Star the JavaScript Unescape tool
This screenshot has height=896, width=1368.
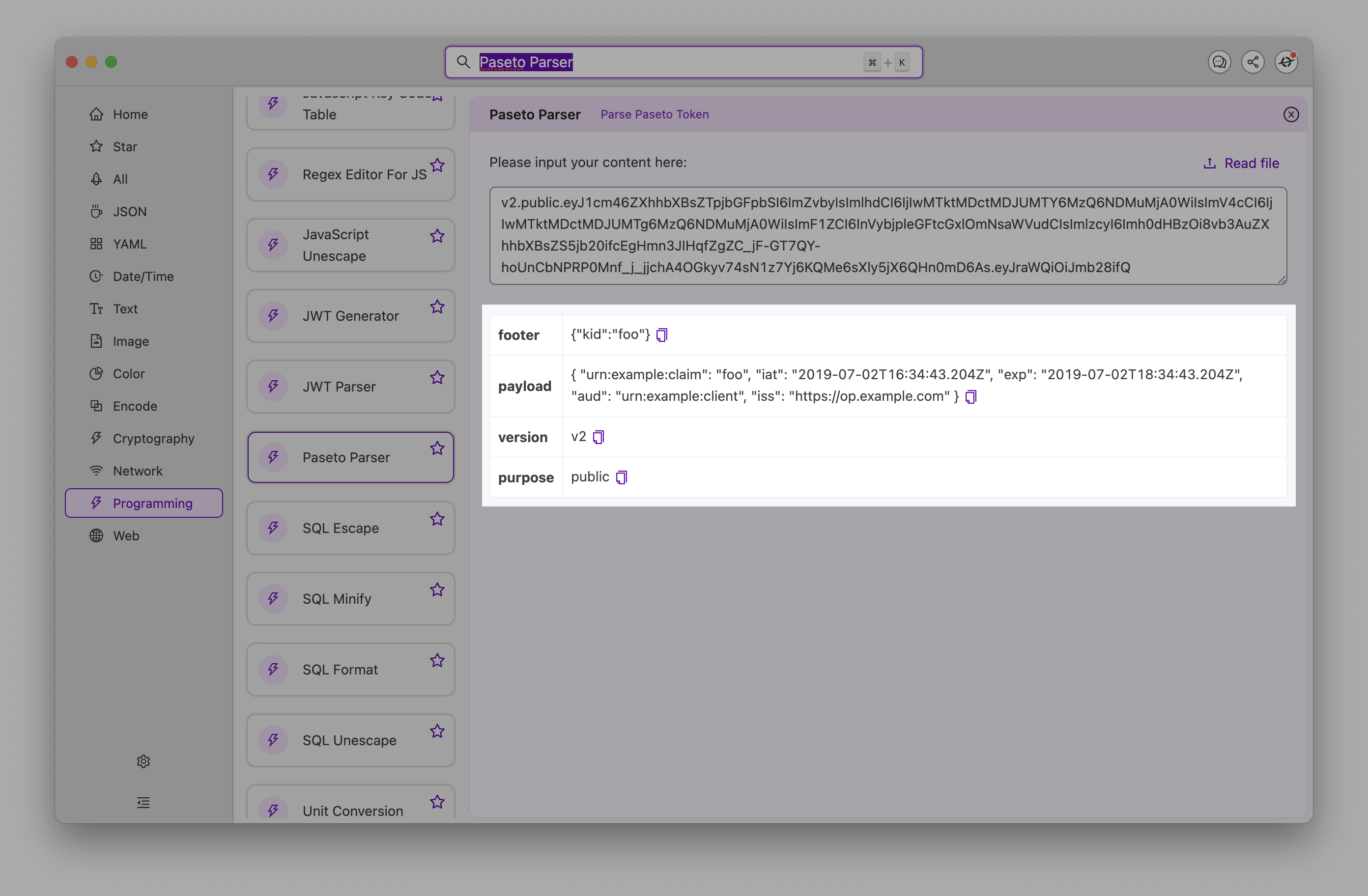437,236
